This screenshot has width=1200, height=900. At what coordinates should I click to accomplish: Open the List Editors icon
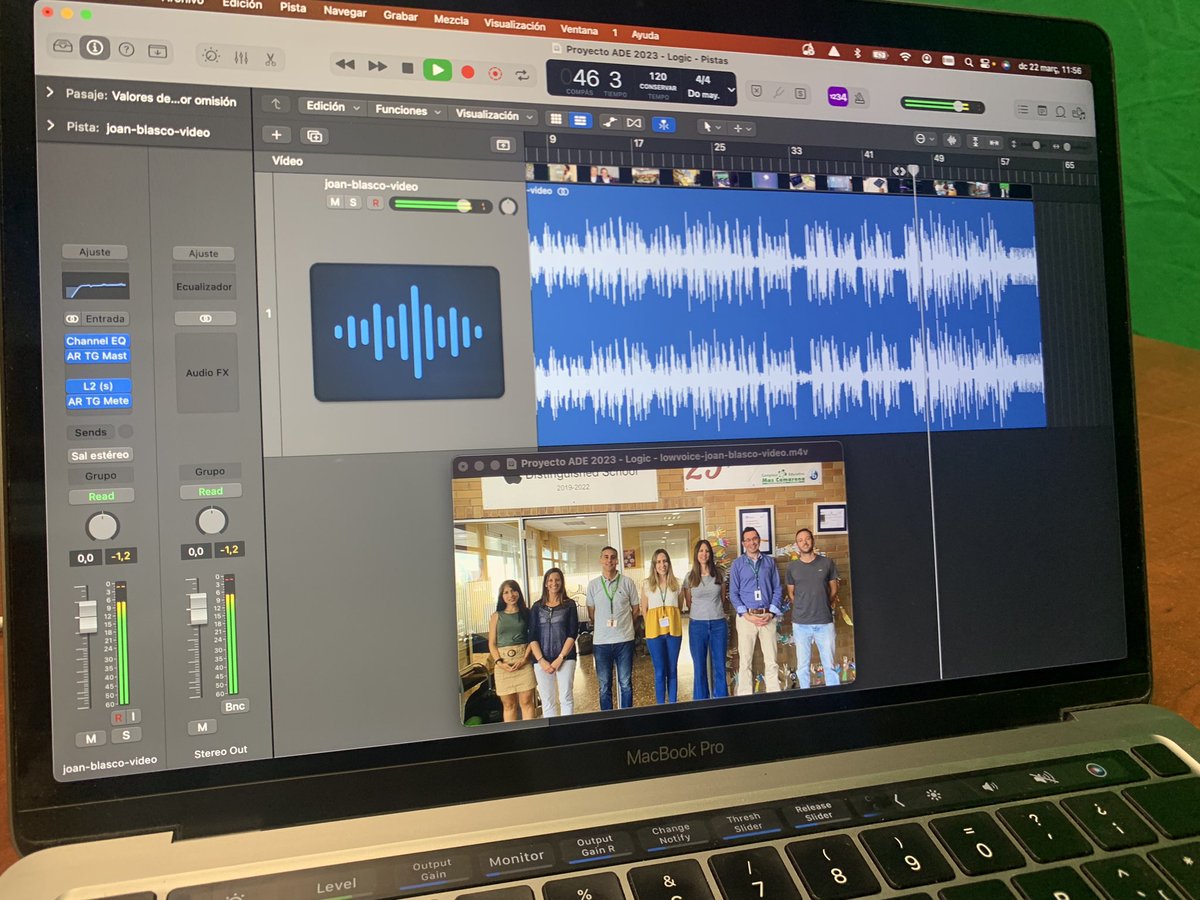1021,109
